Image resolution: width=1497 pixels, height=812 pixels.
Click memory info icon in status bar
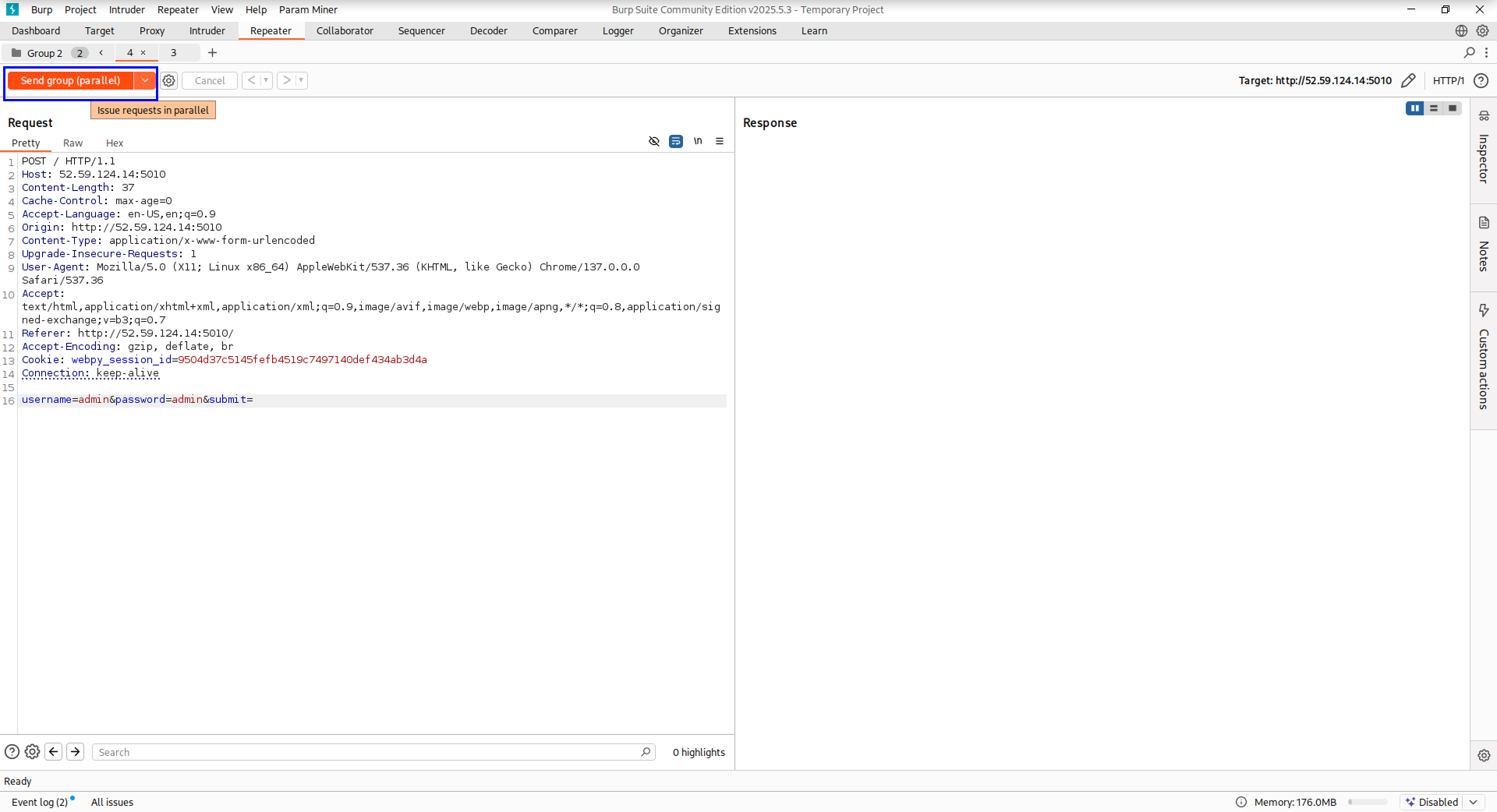(1241, 802)
